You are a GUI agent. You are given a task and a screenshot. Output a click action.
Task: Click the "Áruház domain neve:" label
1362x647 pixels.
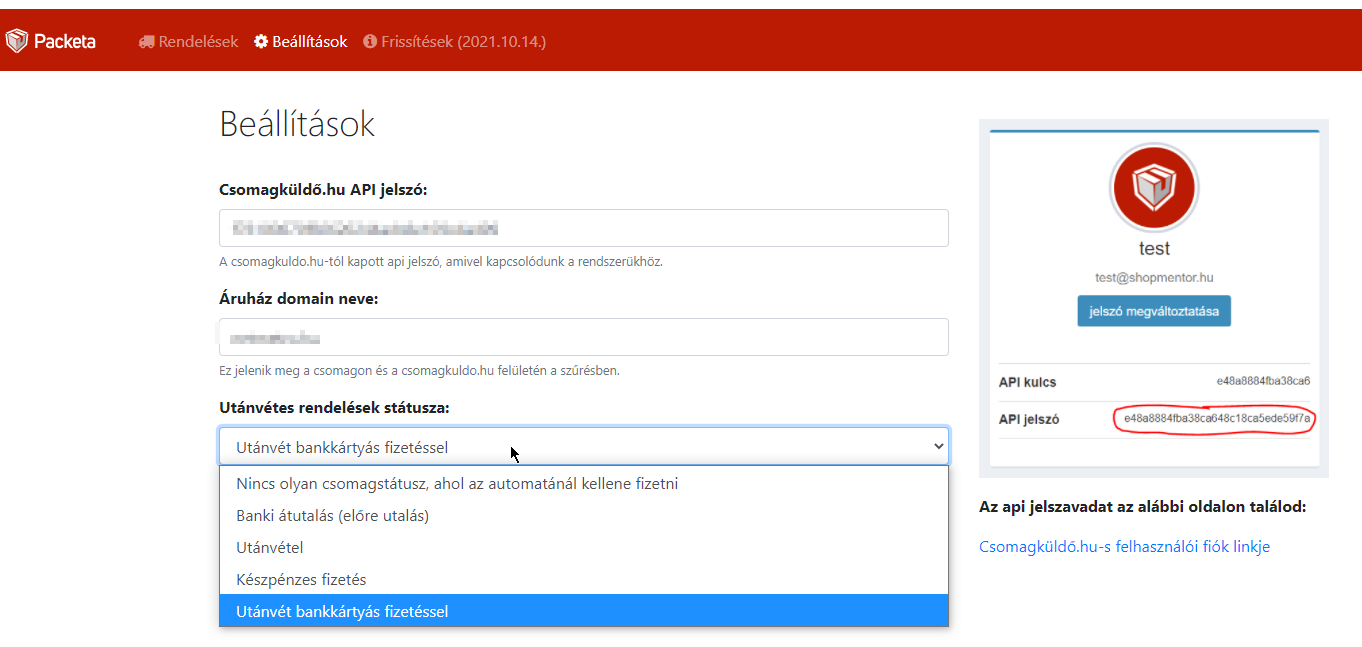[x=299, y=298]
